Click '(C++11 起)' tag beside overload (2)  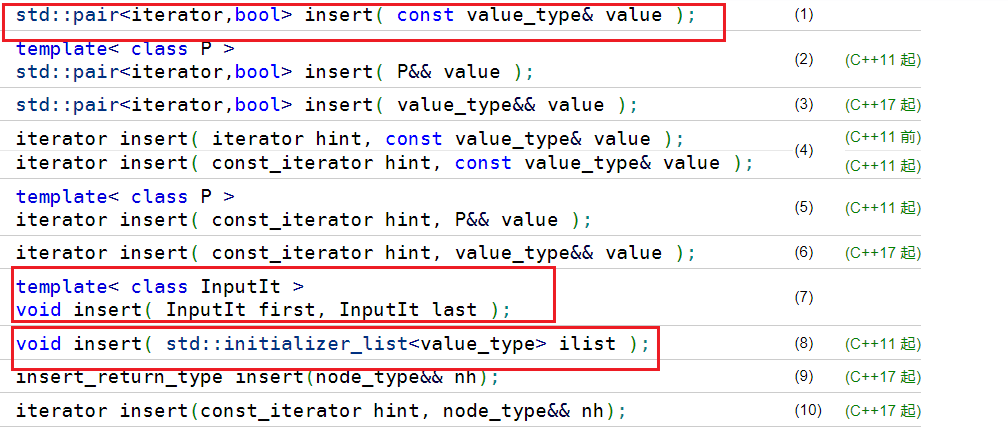point(883,60)
